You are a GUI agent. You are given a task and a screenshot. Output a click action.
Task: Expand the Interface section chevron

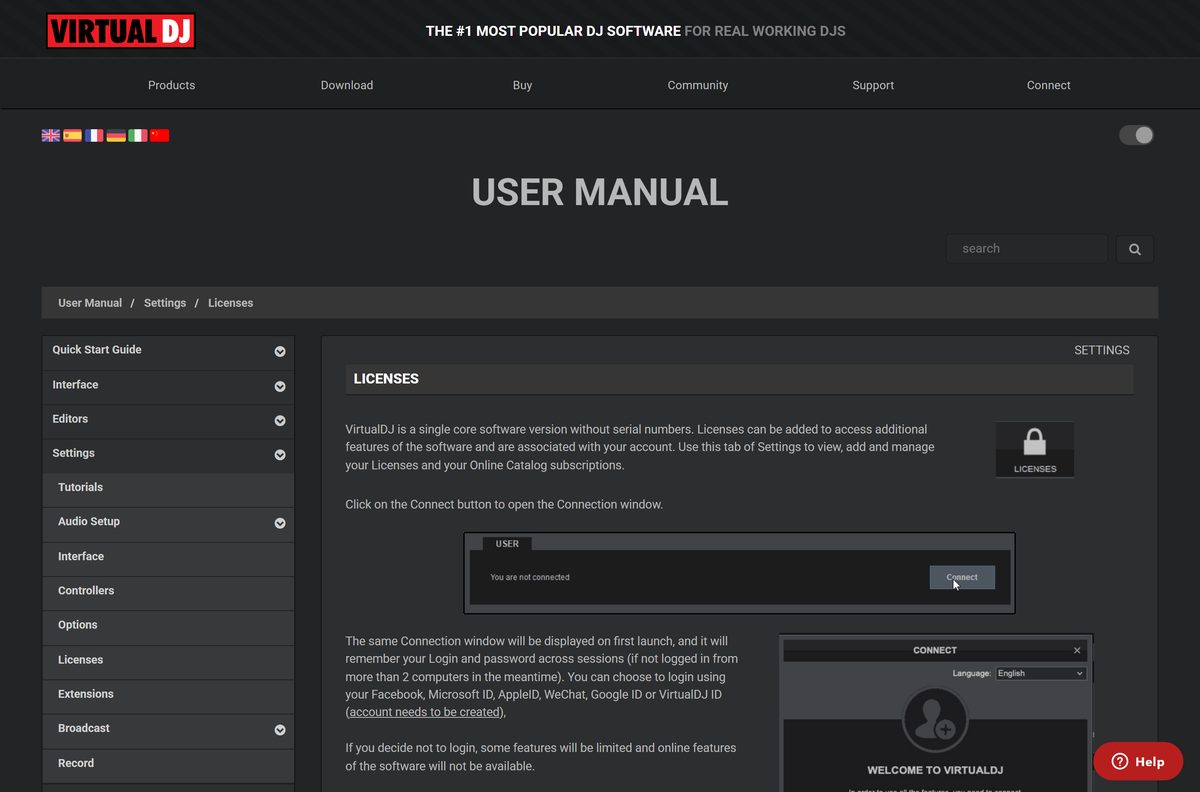280,386
